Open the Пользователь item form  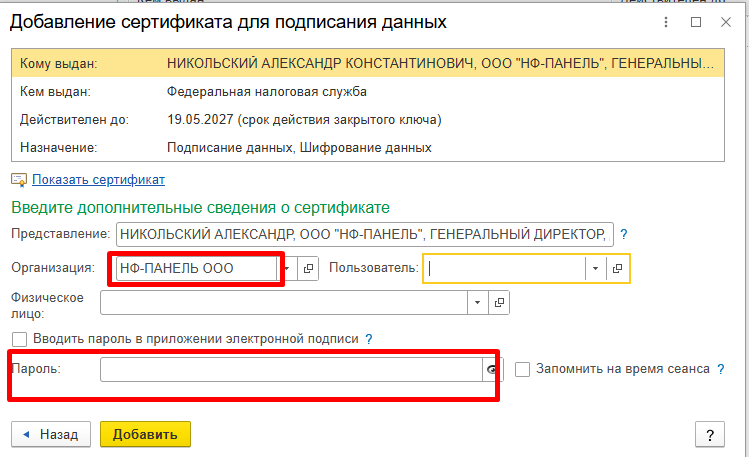coord(617,268)
